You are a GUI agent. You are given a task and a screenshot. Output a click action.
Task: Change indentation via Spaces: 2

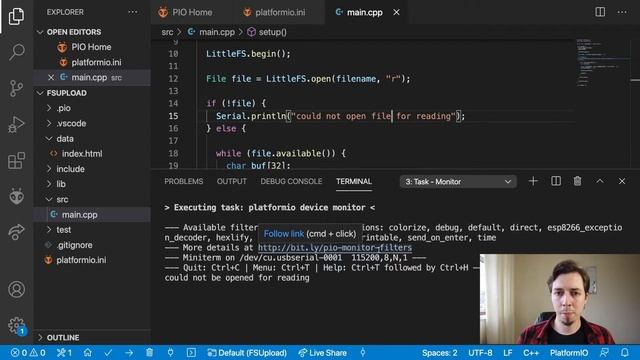point(439,353)
